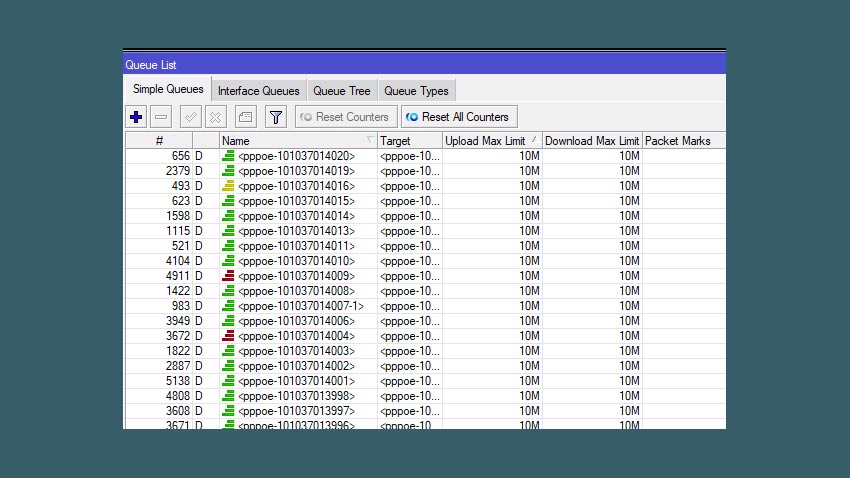Click green queue icon of pppoe-101037014010

point(228,261)
